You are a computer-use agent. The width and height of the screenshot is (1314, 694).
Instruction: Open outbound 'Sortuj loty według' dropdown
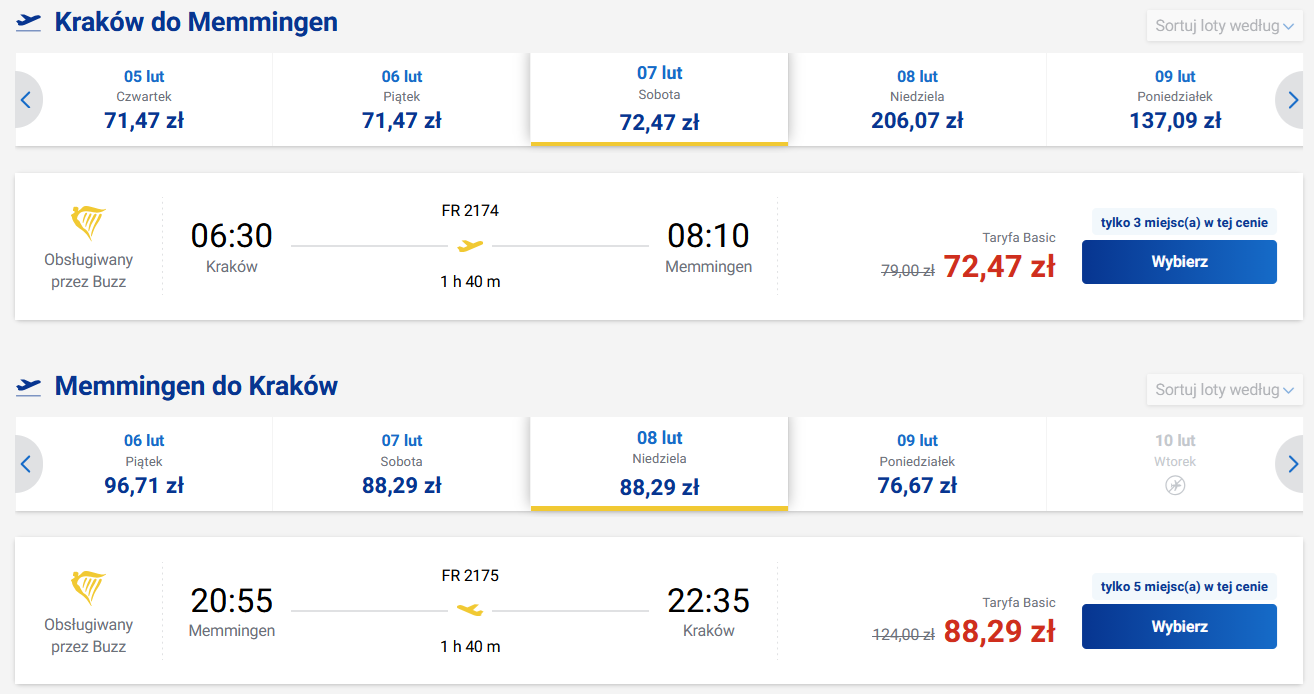pos(1224,26)
